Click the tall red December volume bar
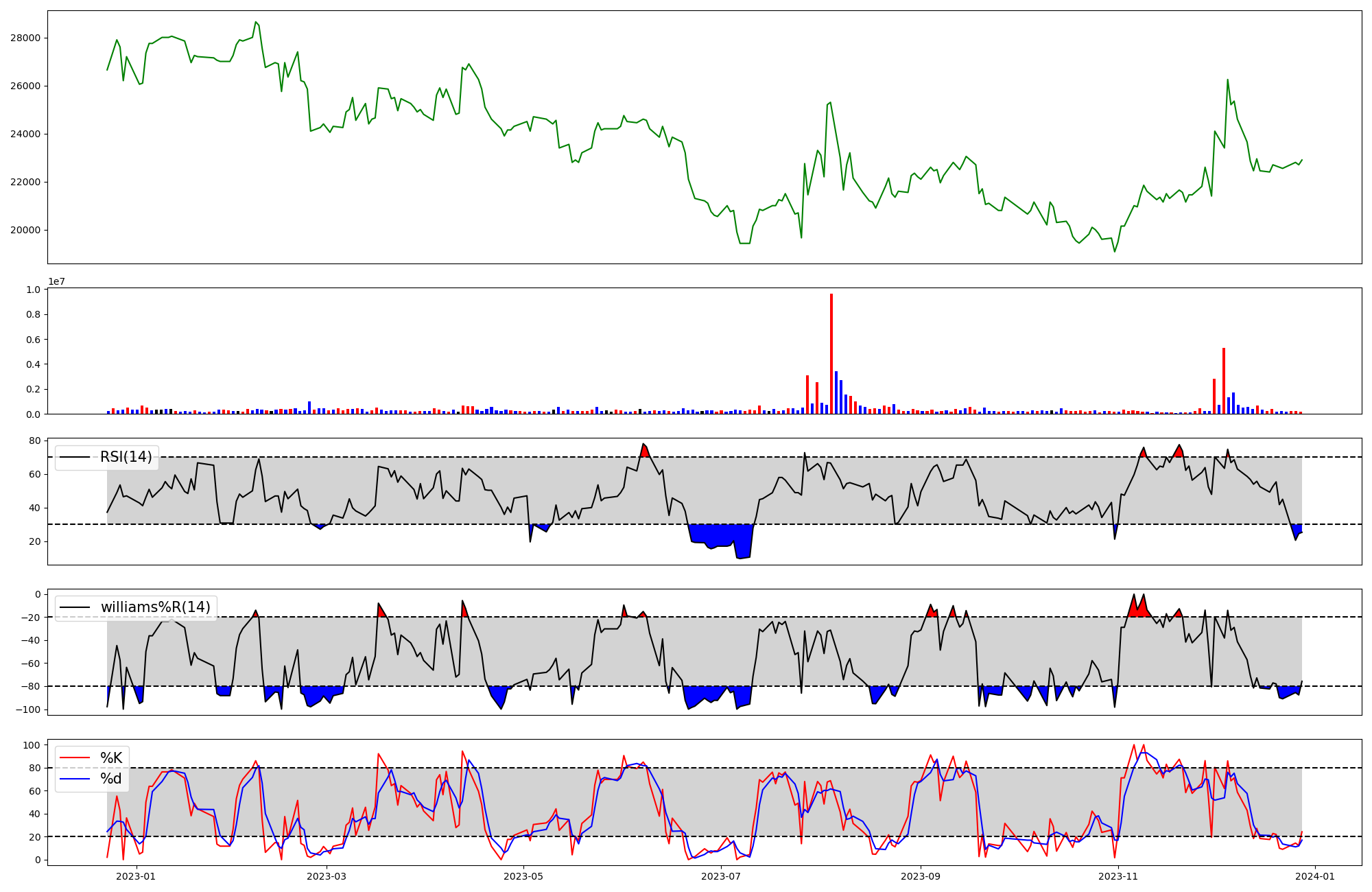The height and width of the screenshot is (892, 1372). pyautogui.click(x=1224, y=381)
